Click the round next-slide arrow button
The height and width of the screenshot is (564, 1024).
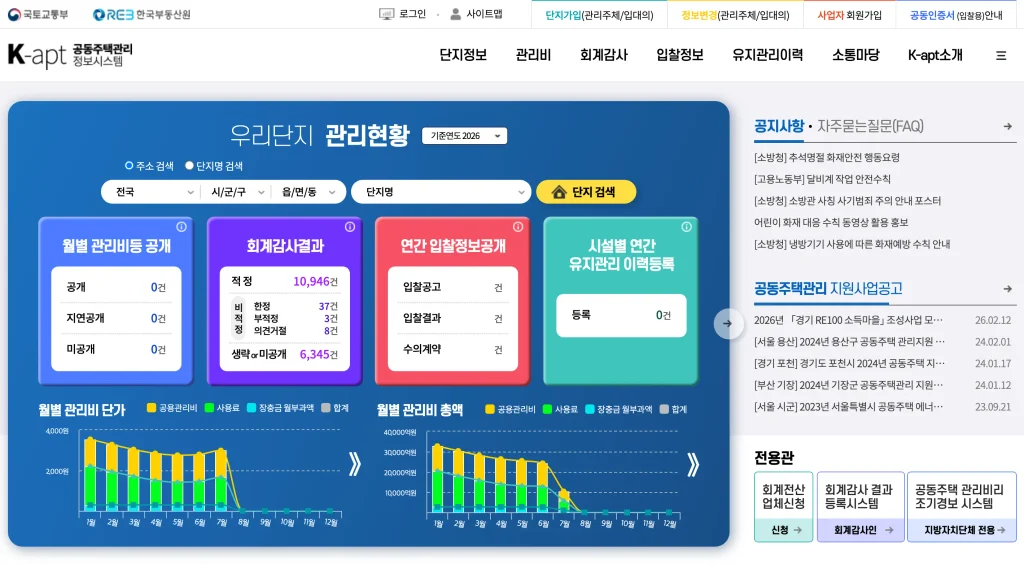(728, 324)
